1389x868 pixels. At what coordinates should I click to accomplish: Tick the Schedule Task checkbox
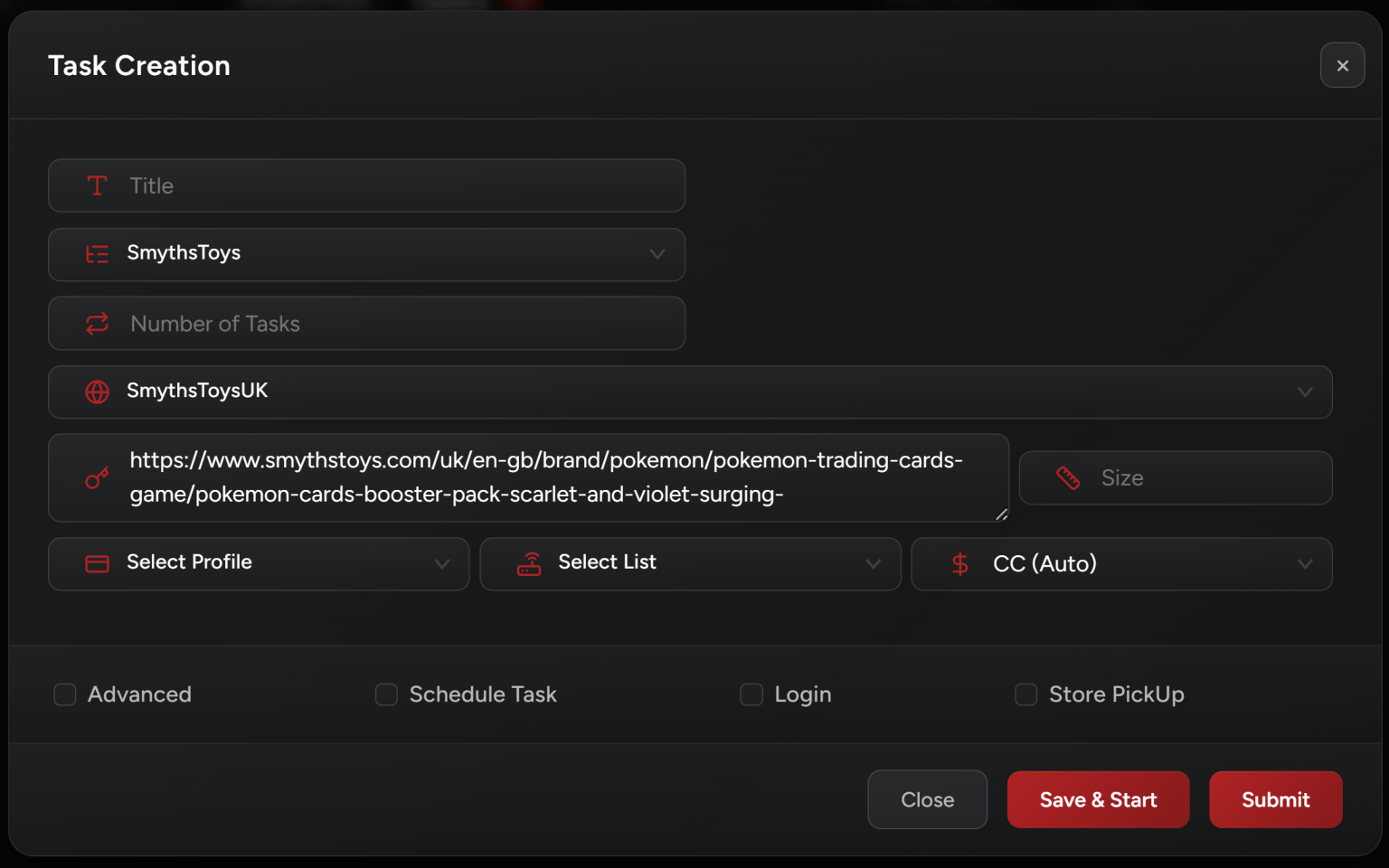point(386,694)
